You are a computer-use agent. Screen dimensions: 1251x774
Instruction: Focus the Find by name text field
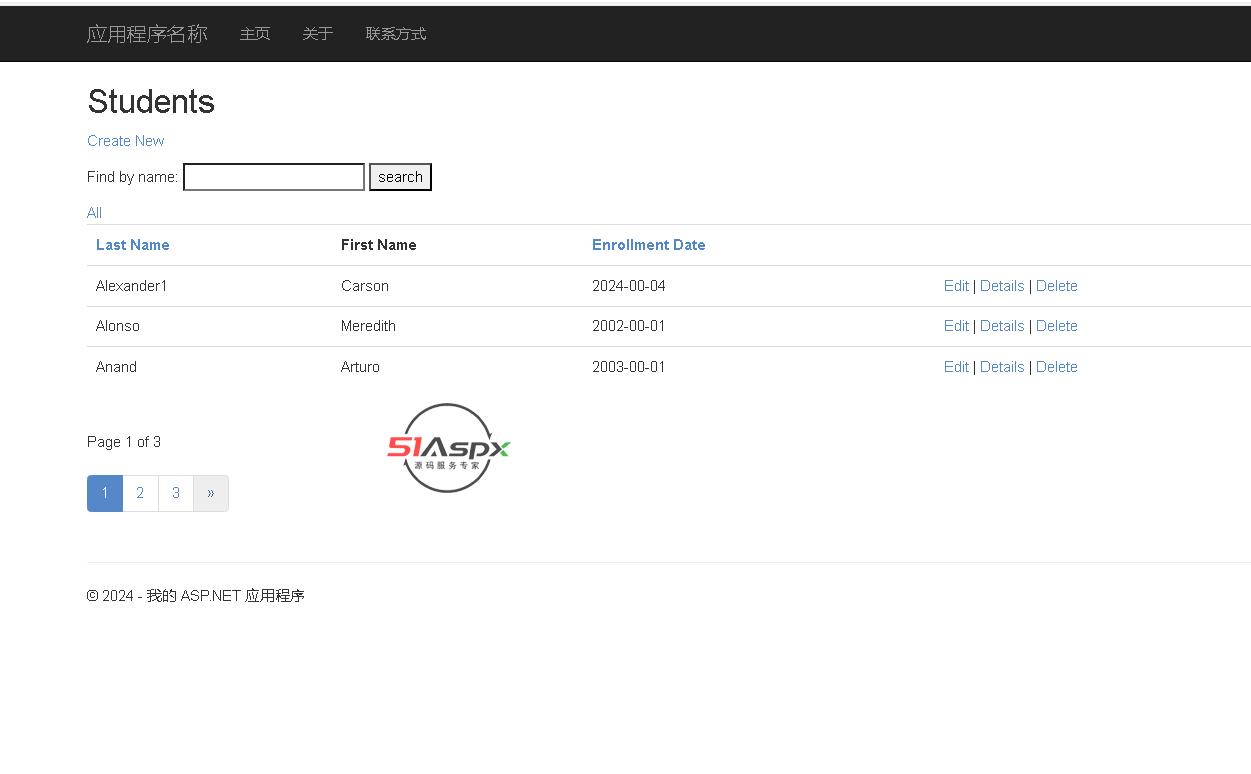pyautogui.click(x=274, y=177)
